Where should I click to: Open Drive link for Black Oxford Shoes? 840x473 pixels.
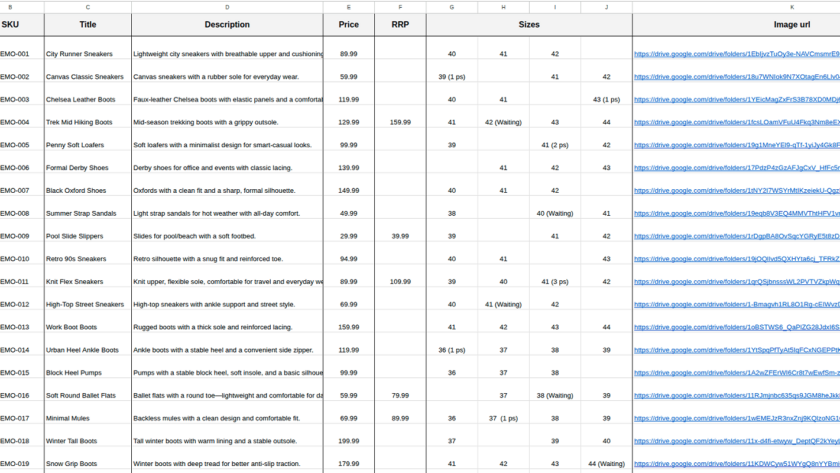(x=737, y=191)
